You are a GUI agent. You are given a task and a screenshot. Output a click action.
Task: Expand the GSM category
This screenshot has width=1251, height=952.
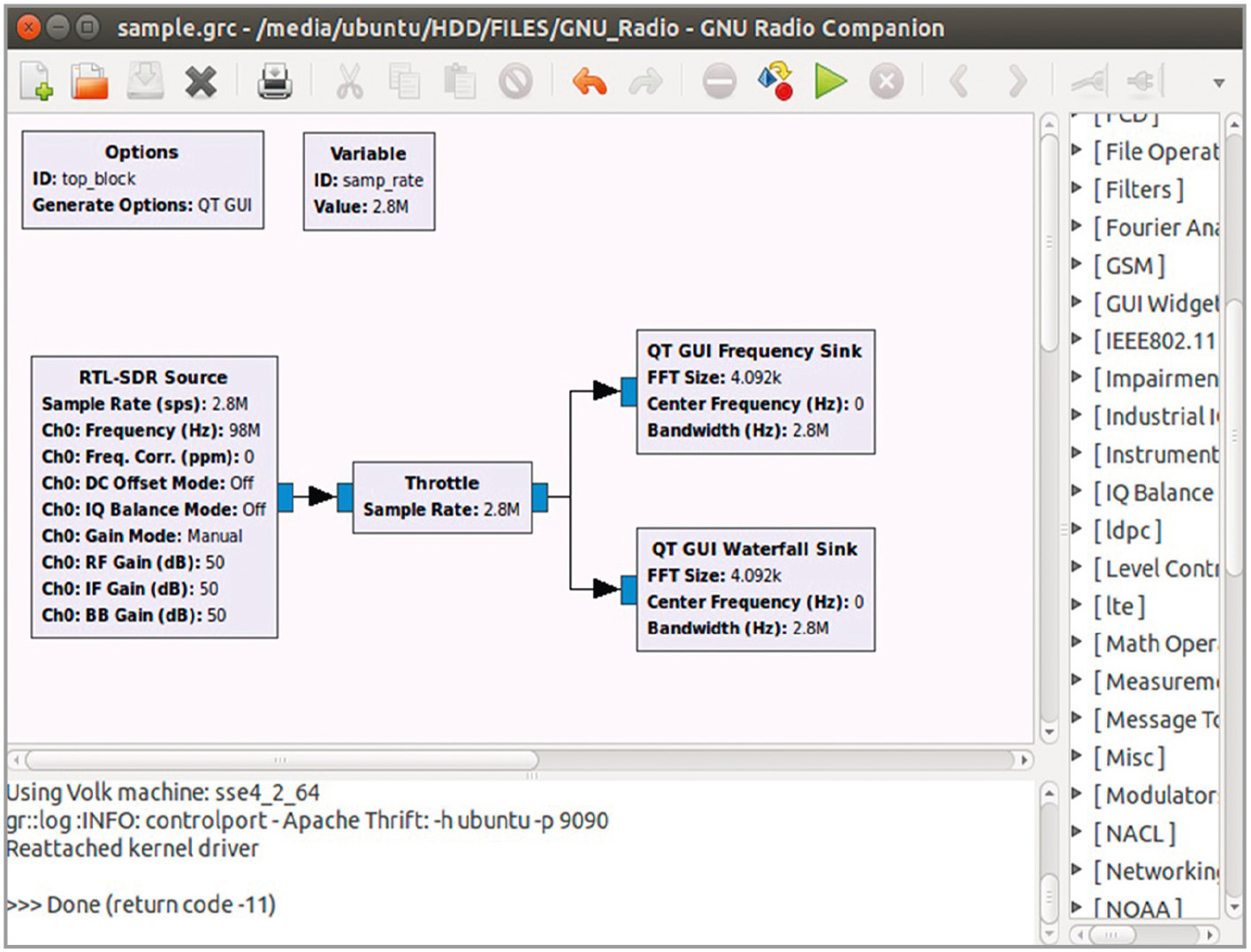[1076, 264]
